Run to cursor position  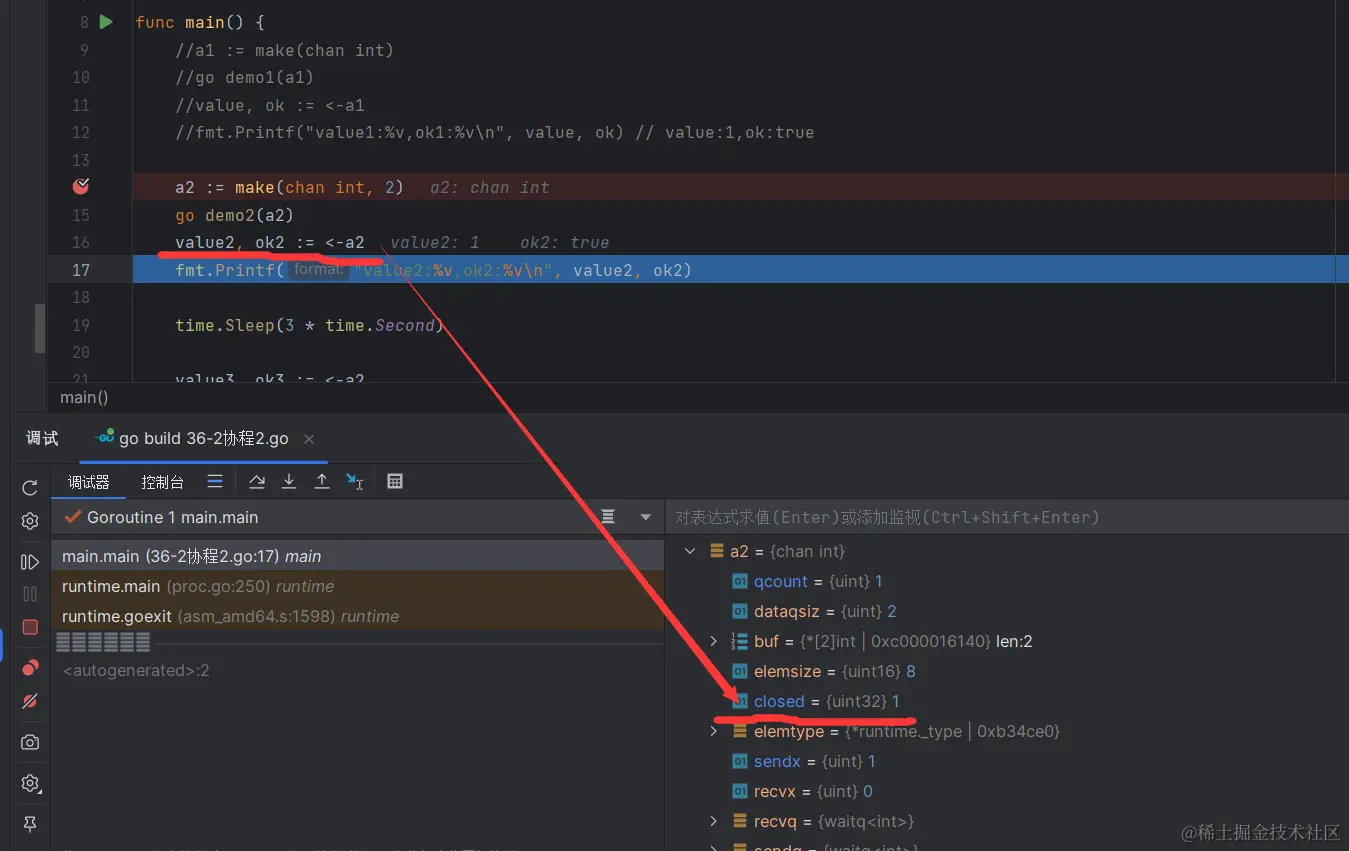pyautogui.click(x=355, y=482)
